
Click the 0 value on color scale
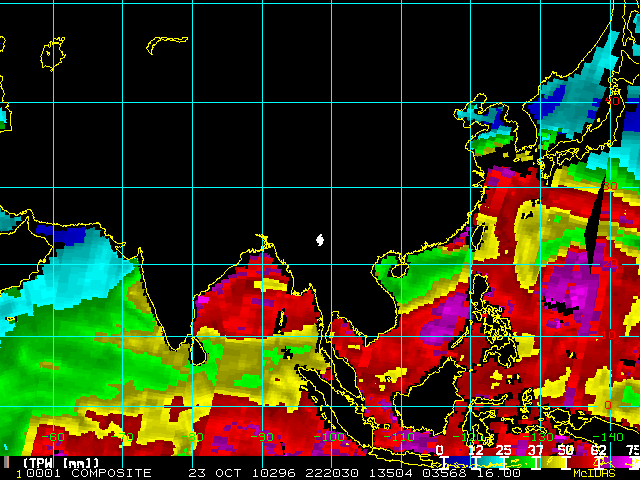click(440, 451)
